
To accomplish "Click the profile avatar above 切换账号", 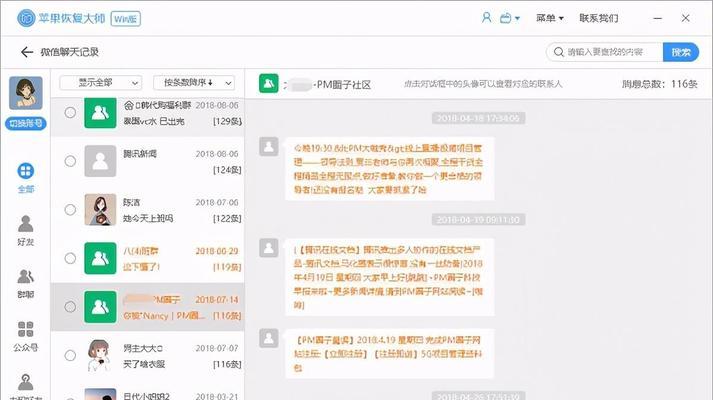I will (26, 93).
